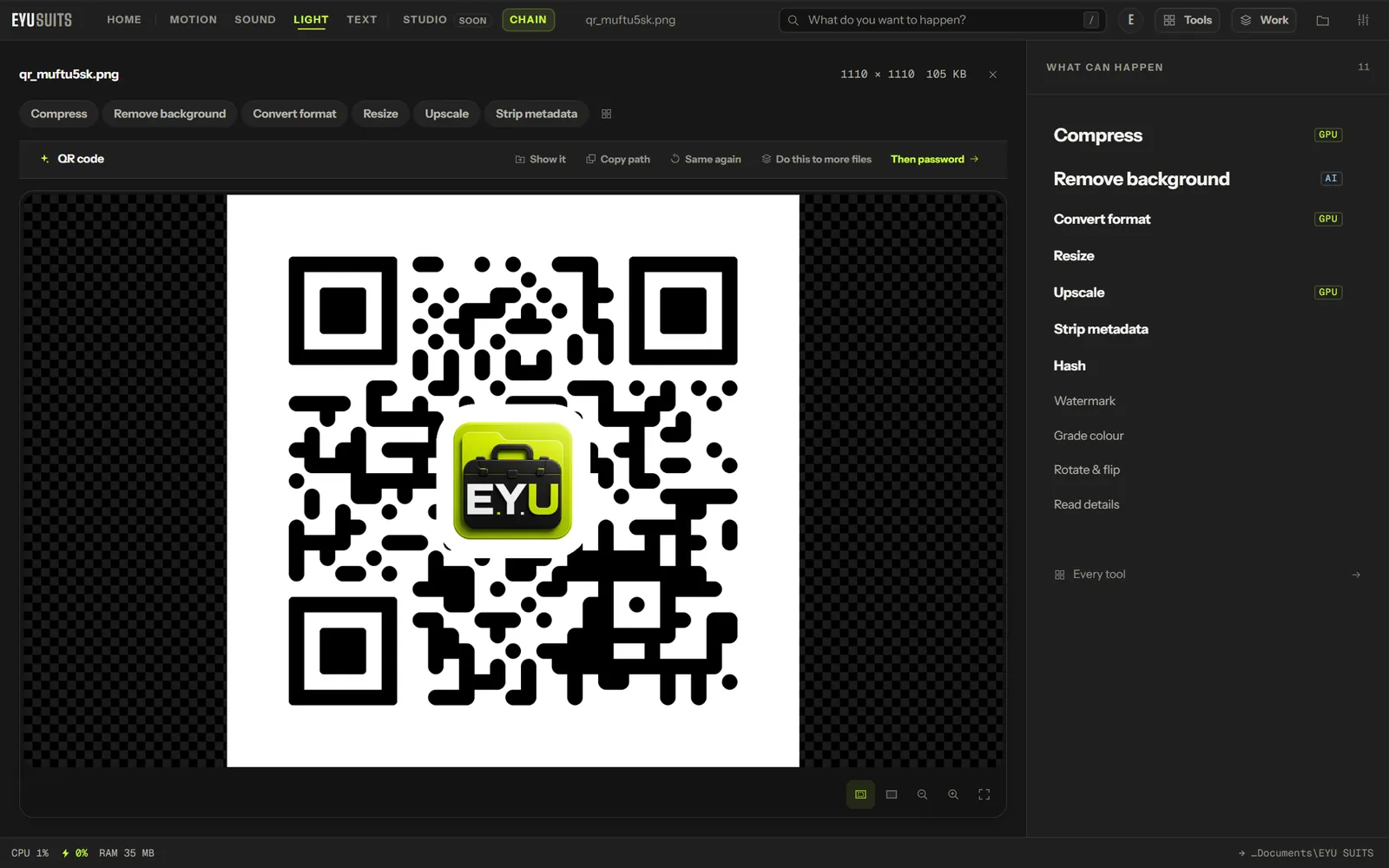Click the Remove background chip above the preview
Viewport: 1389px width, 868px height.
click(170, 114)
